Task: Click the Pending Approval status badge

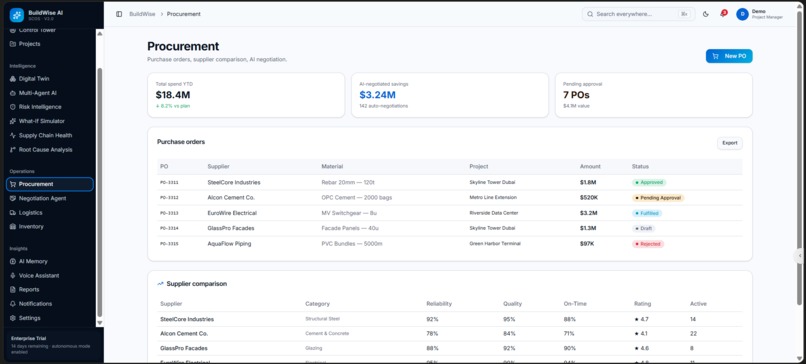Action: click(658, 198)
